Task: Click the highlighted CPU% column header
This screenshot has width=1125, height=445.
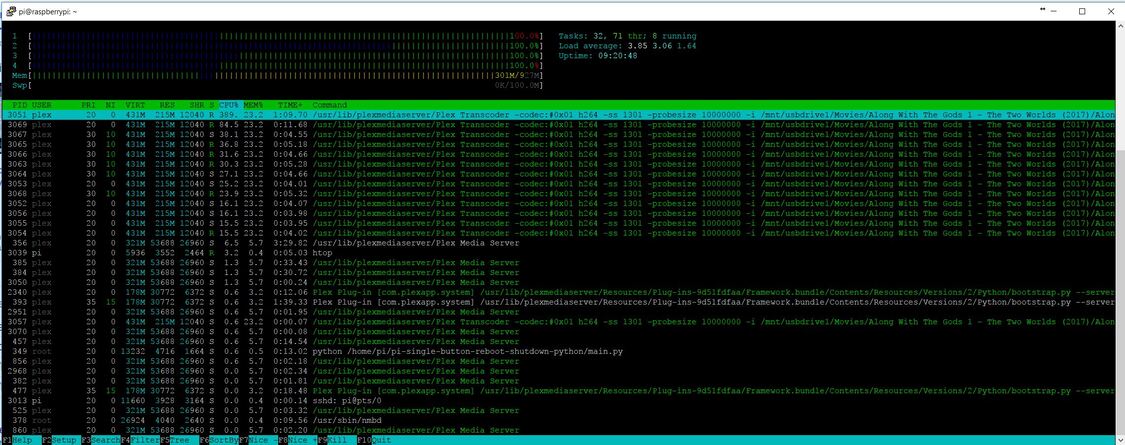Action: 230,105
